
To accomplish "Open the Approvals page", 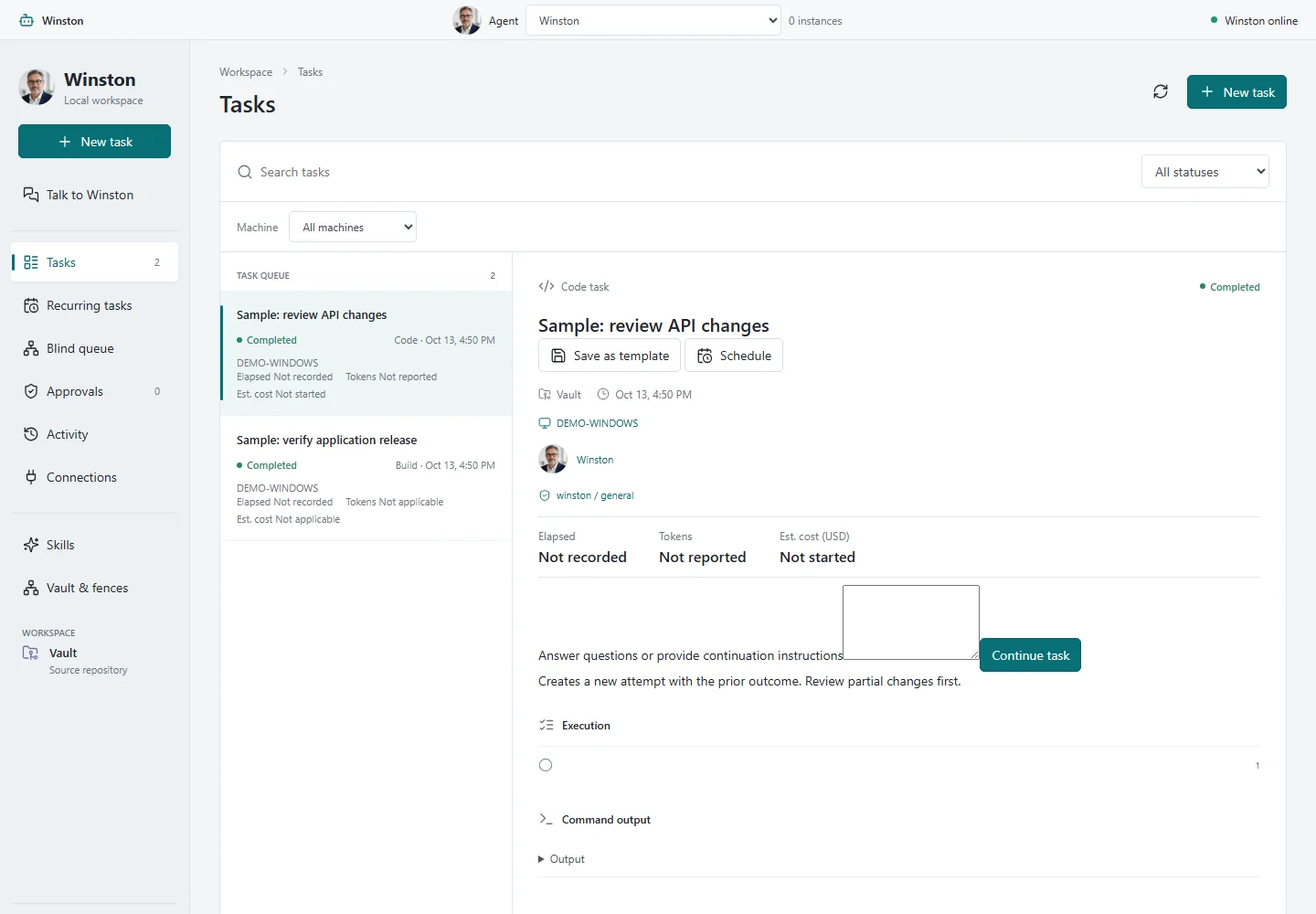I will (x=94, y=391).
